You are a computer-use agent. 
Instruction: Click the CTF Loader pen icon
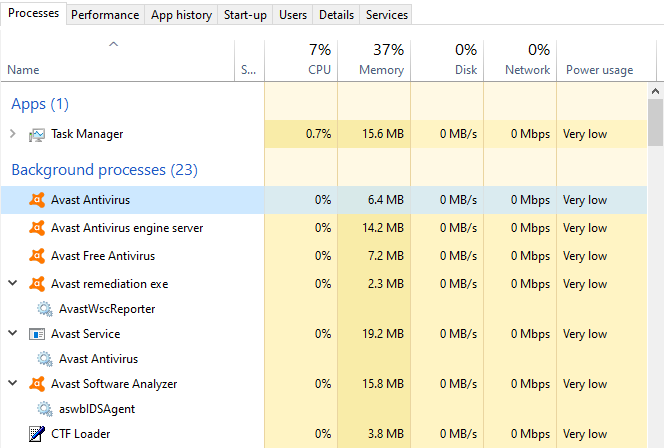pyautogui.click(x=37, y=434)
